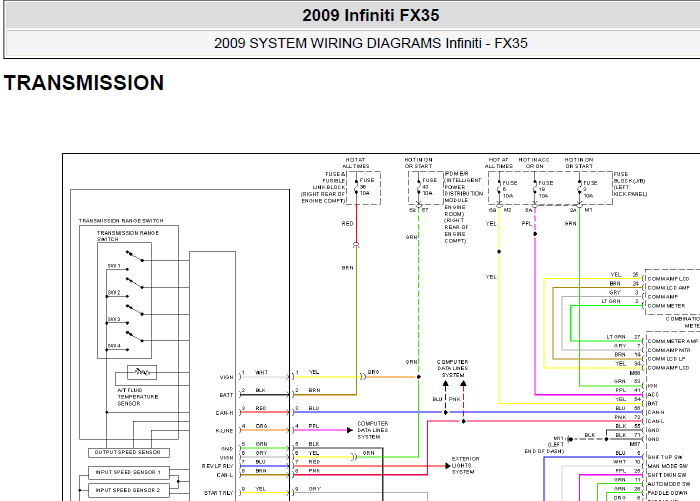
Task: Select the "M11 (LEFT END OF DASH)" ground label
Action: [546, 445]
